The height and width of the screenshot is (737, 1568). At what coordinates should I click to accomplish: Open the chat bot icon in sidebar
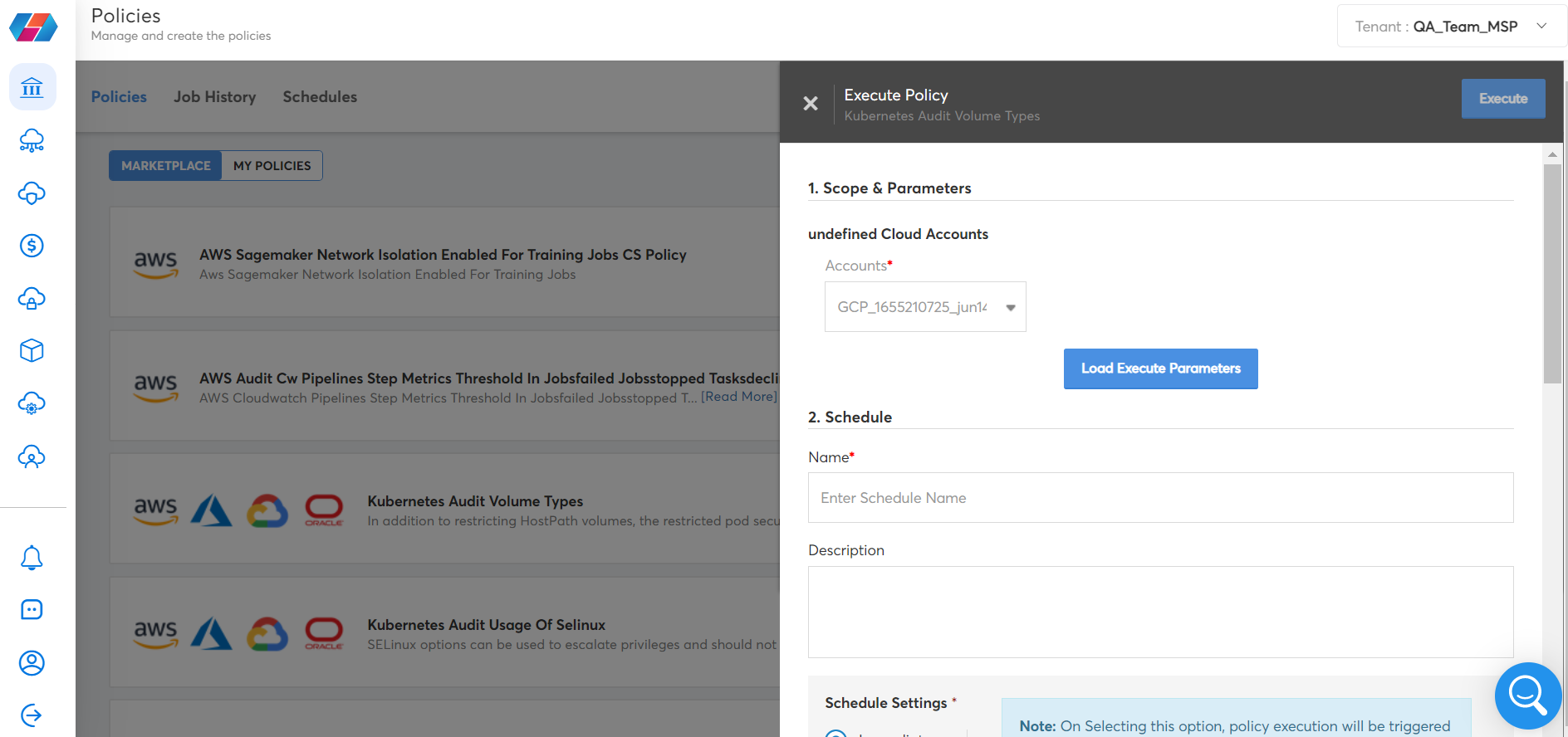[x=32, y=610]
